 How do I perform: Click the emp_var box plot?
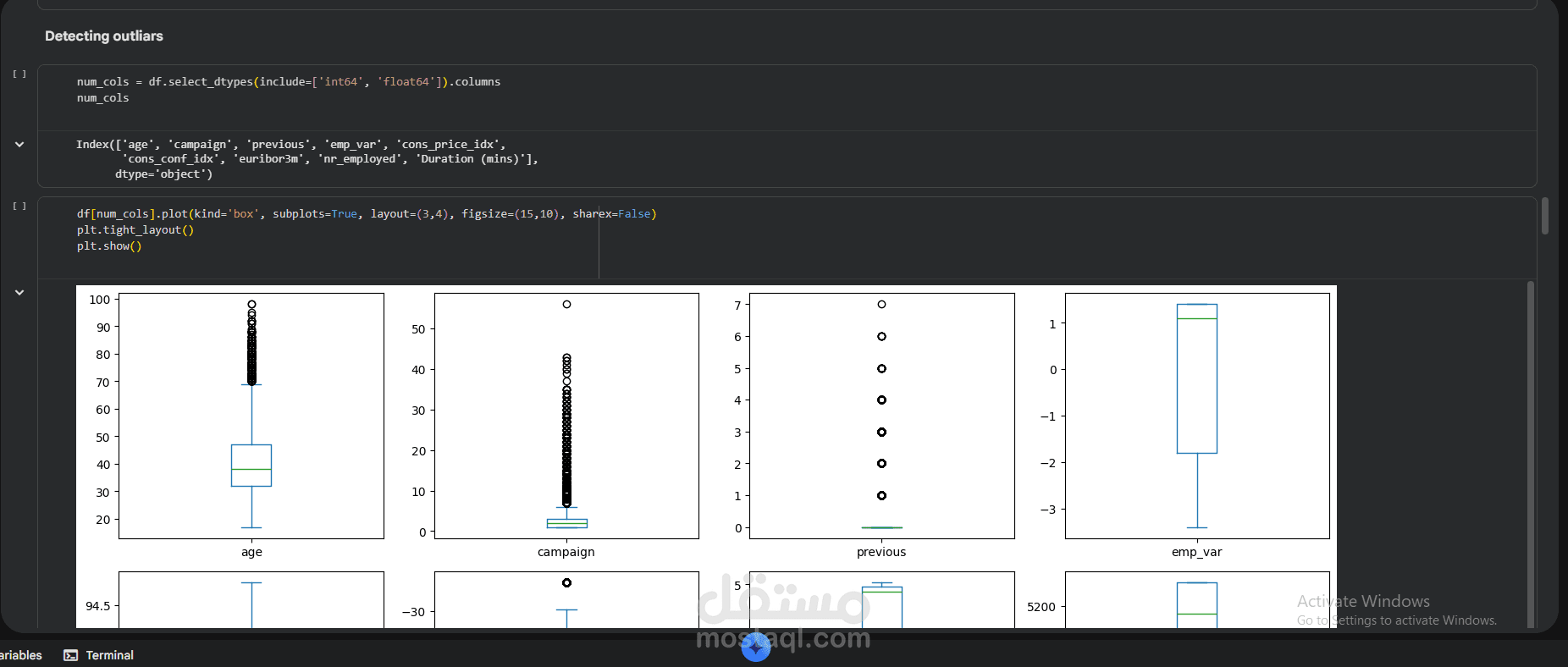click(1197, 416)
